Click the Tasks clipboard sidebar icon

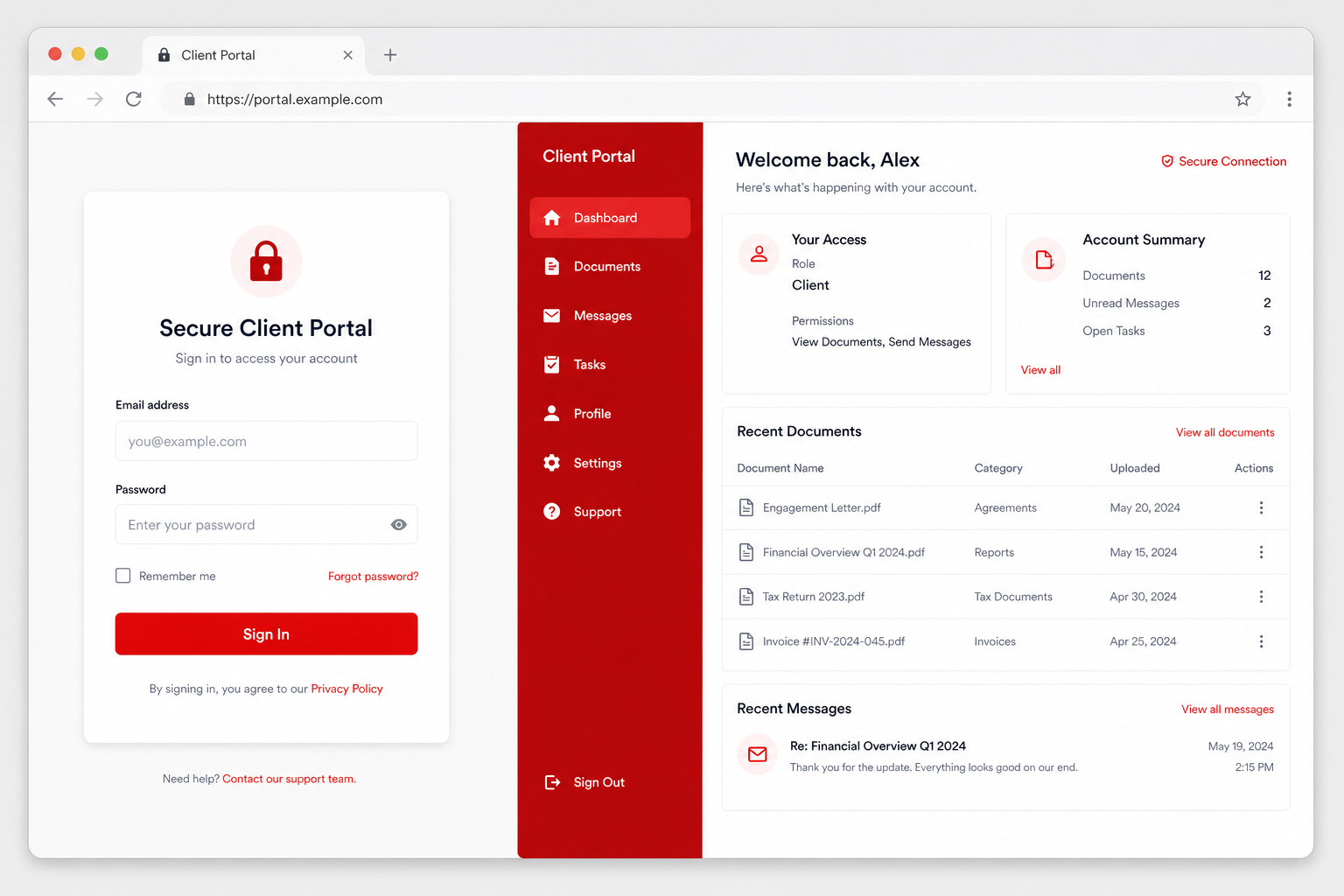[x=552, y=364]
